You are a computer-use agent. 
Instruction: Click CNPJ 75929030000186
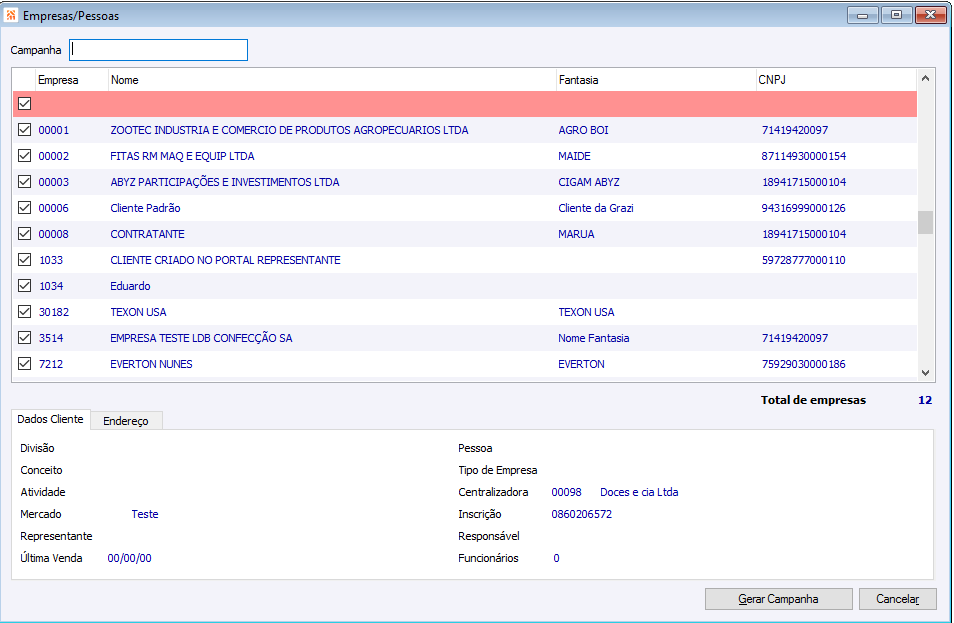[x=804, y=364]
